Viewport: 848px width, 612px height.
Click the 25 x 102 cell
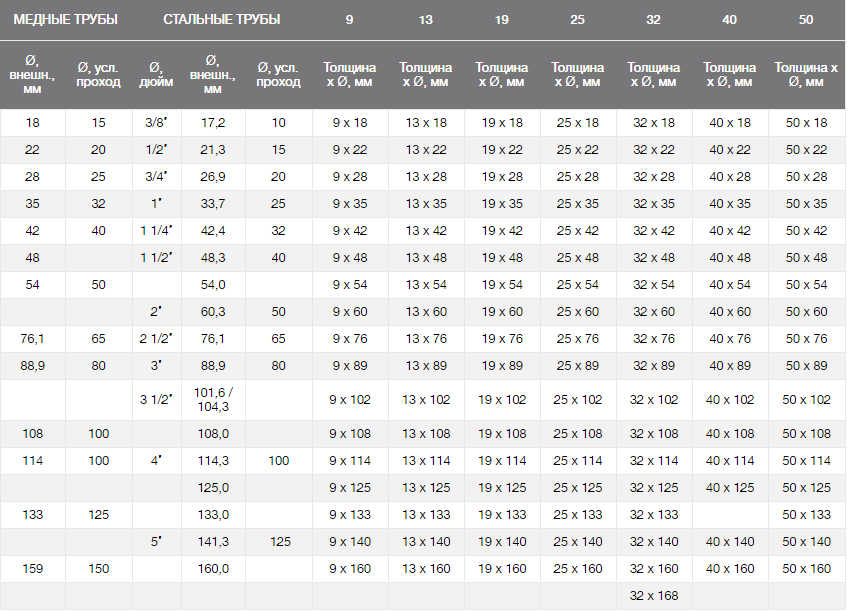tap(578, 400)
